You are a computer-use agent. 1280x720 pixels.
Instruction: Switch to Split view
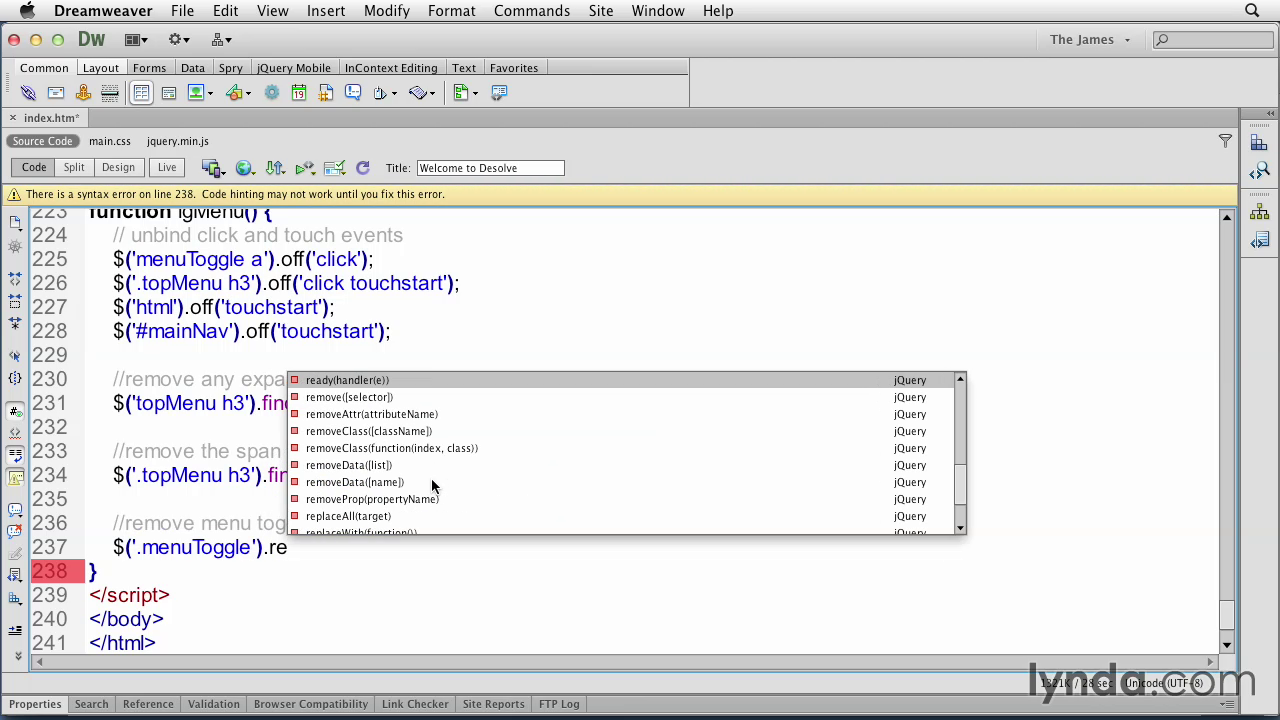pyautogui.click(x=74, y=167)
